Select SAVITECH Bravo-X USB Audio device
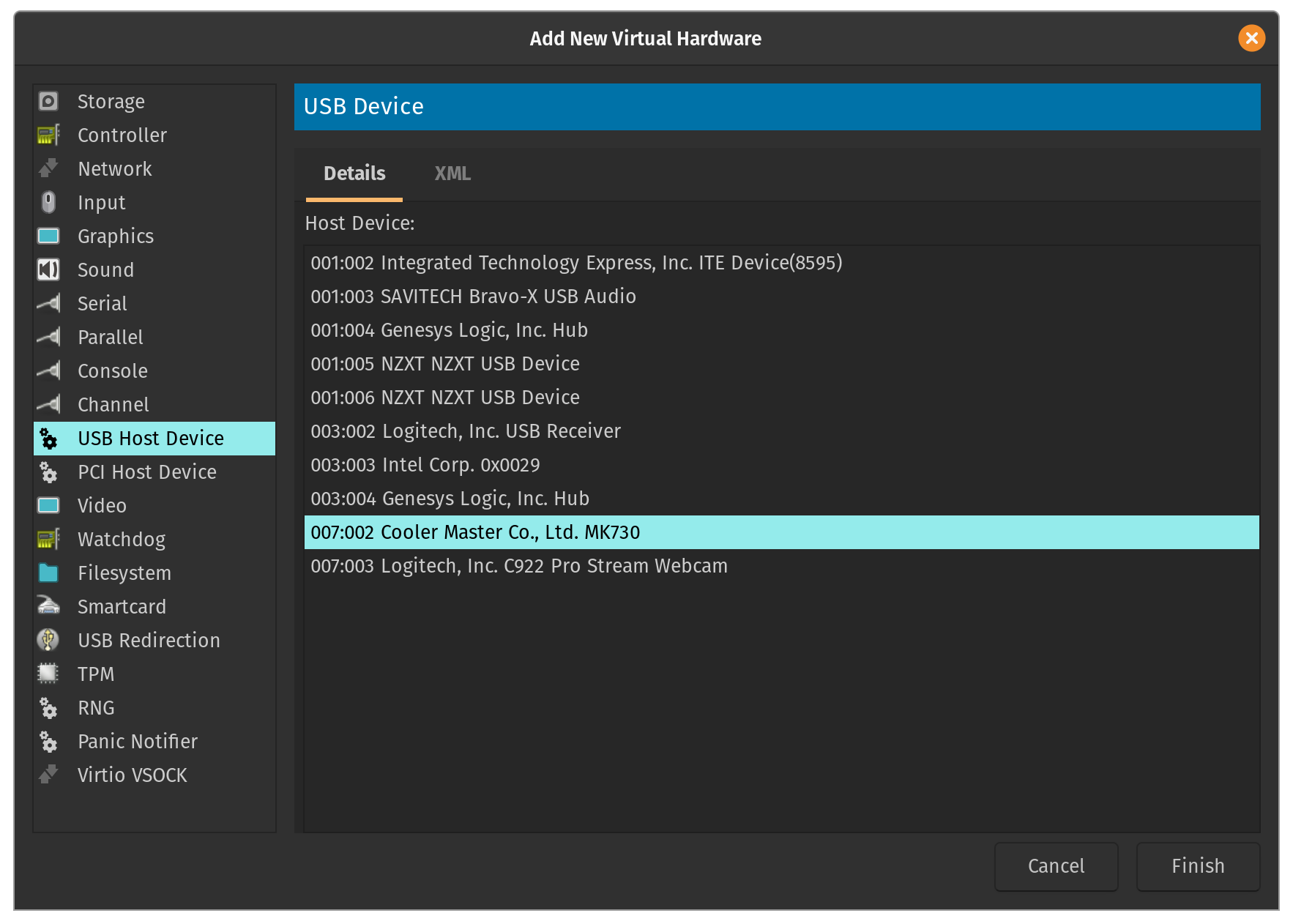The height and width of the screenshot is (924, 1293). point(781,297)
